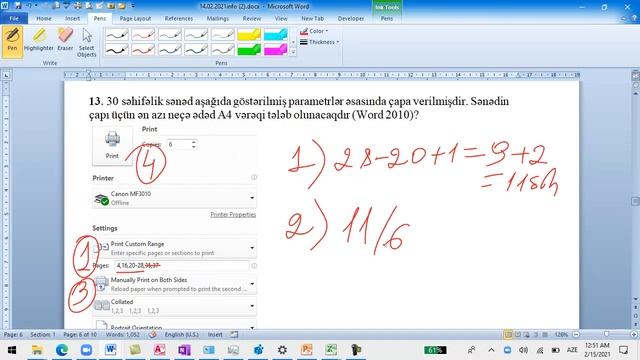This screenshot has height=360, width=640.
Task: Click Save icon in Quick Access Toolbar
Action: coord(18,6)
